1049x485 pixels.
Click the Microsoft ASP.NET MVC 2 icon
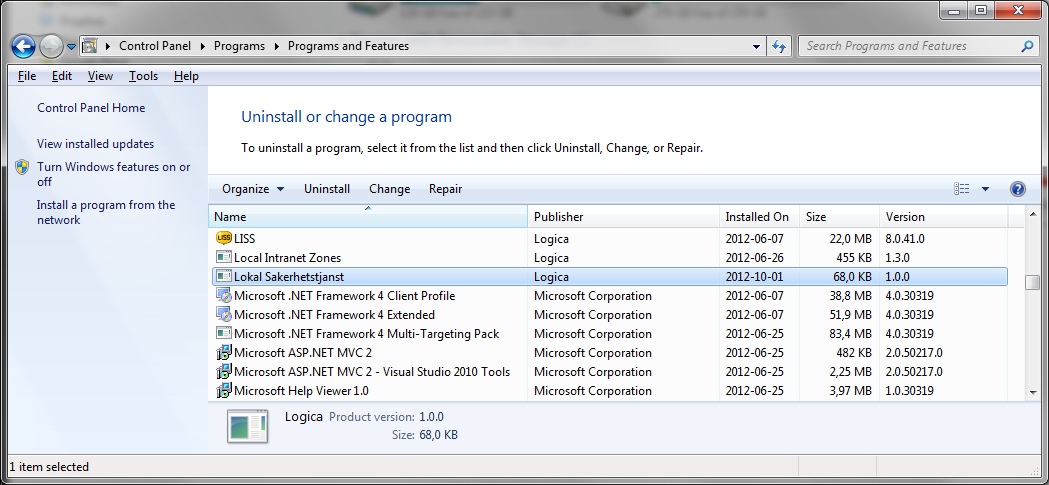pyautogui.click(x=224, y=353)
